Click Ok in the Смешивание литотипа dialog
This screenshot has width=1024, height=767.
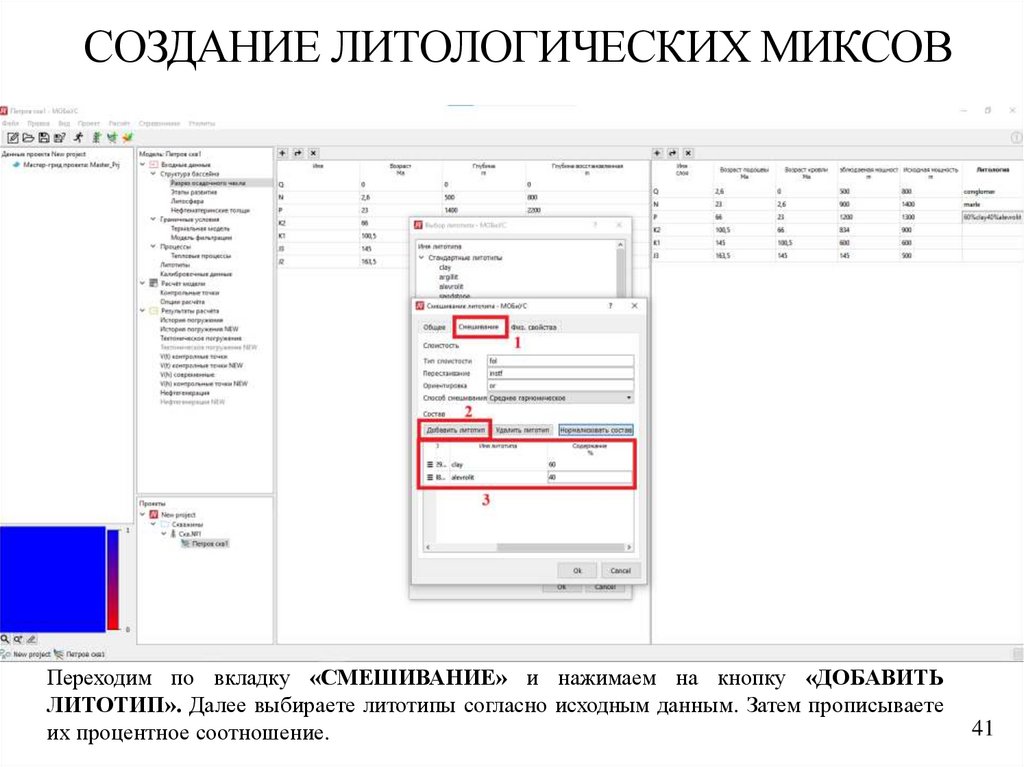[x=577, y=570]
